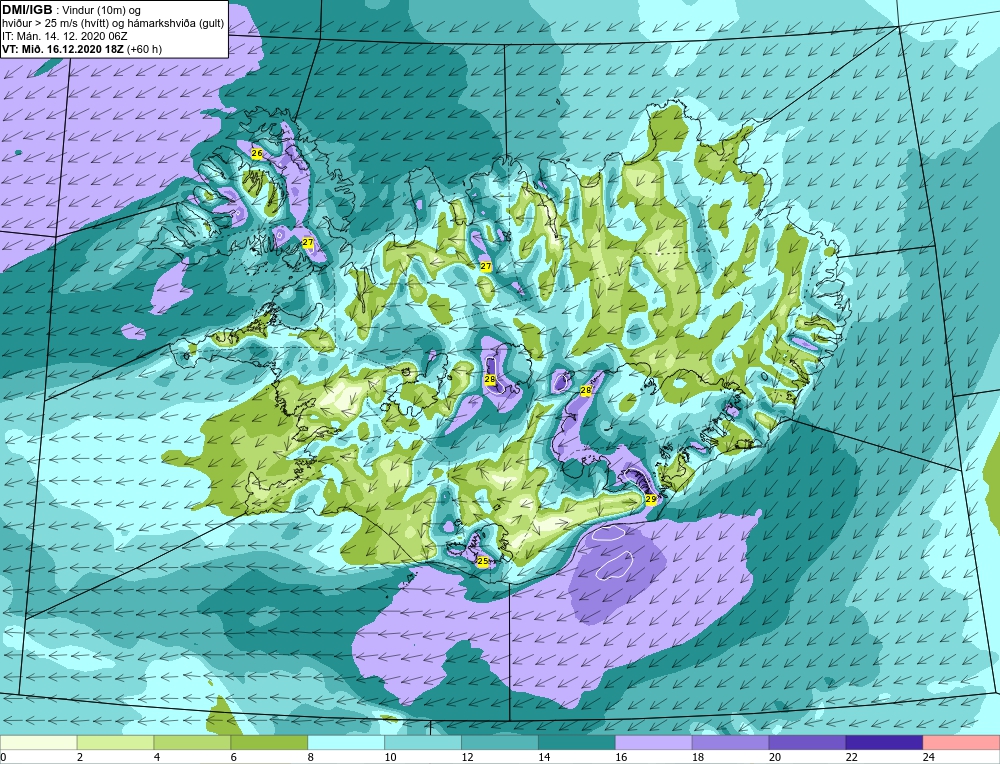Click the legend scale value '18'
Screen dimensions: 1000x764
[x=698, y=757]
